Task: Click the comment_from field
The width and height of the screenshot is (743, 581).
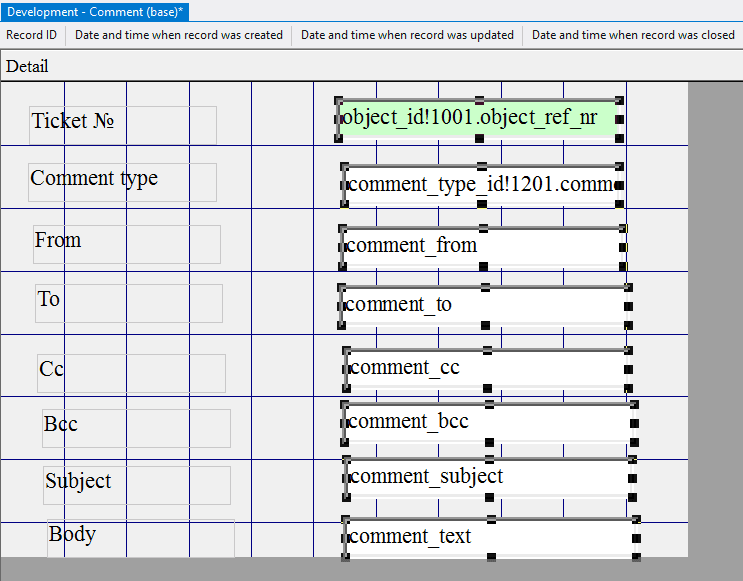Action: tap(480, 247)
